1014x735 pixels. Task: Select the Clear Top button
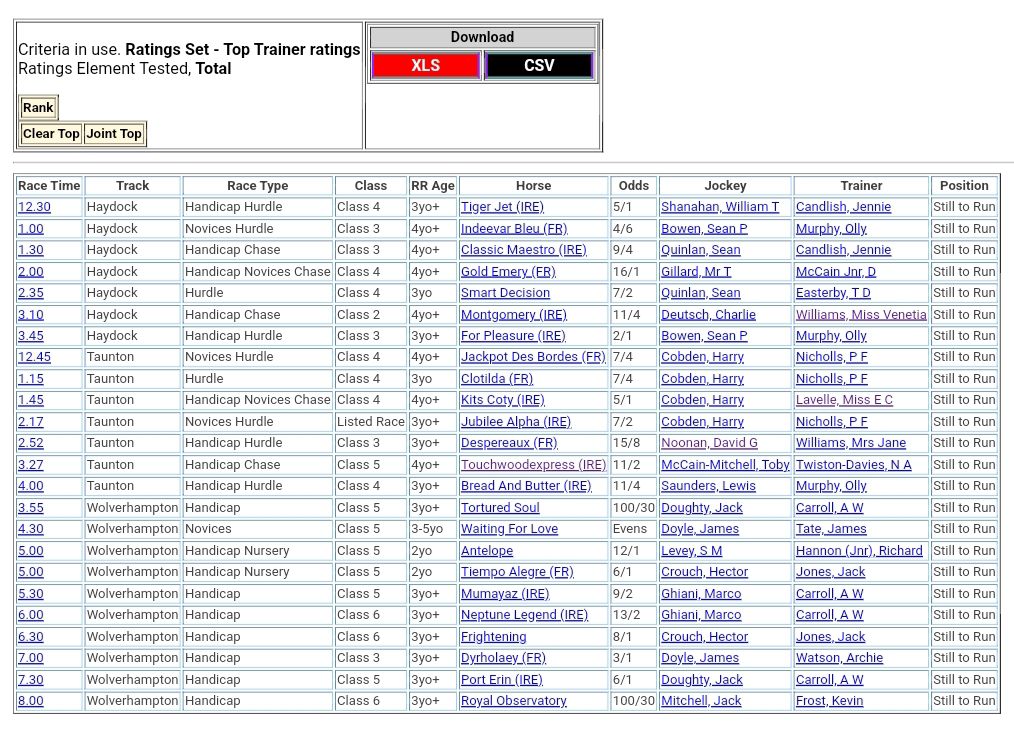(51, 134)
